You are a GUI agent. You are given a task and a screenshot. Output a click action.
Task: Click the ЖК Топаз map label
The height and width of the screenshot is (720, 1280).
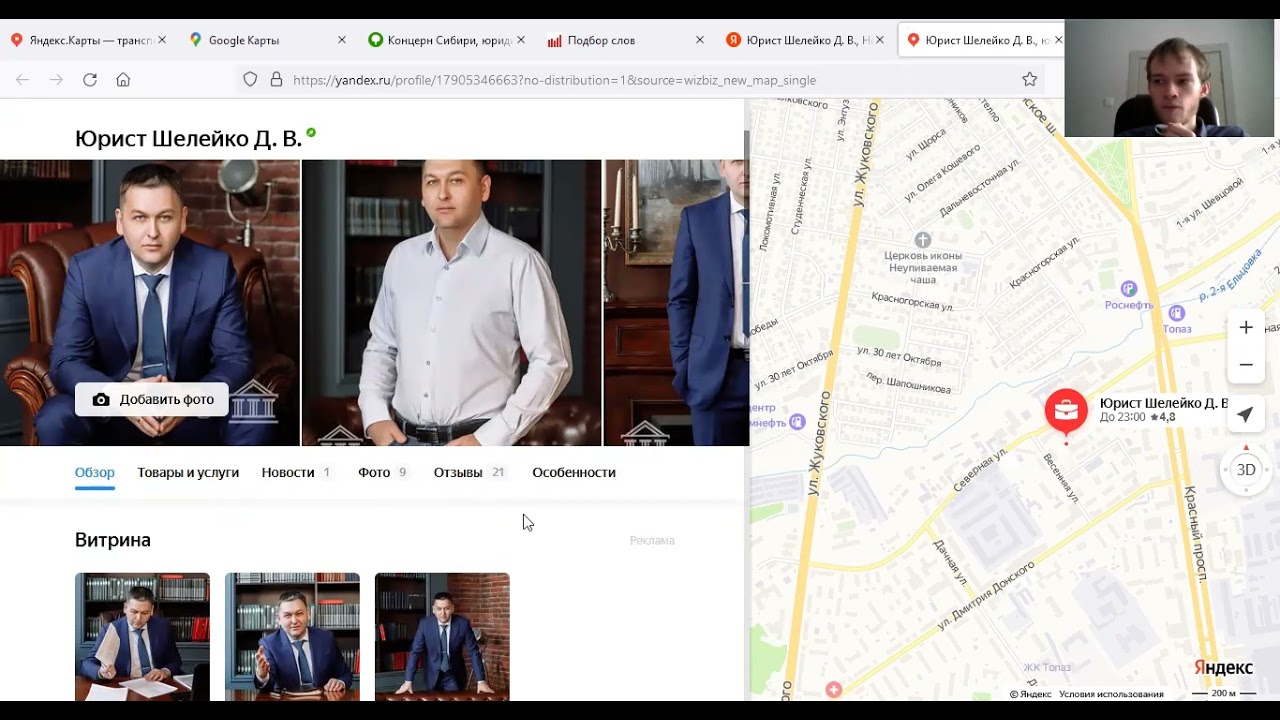[x=1047, y=668]
